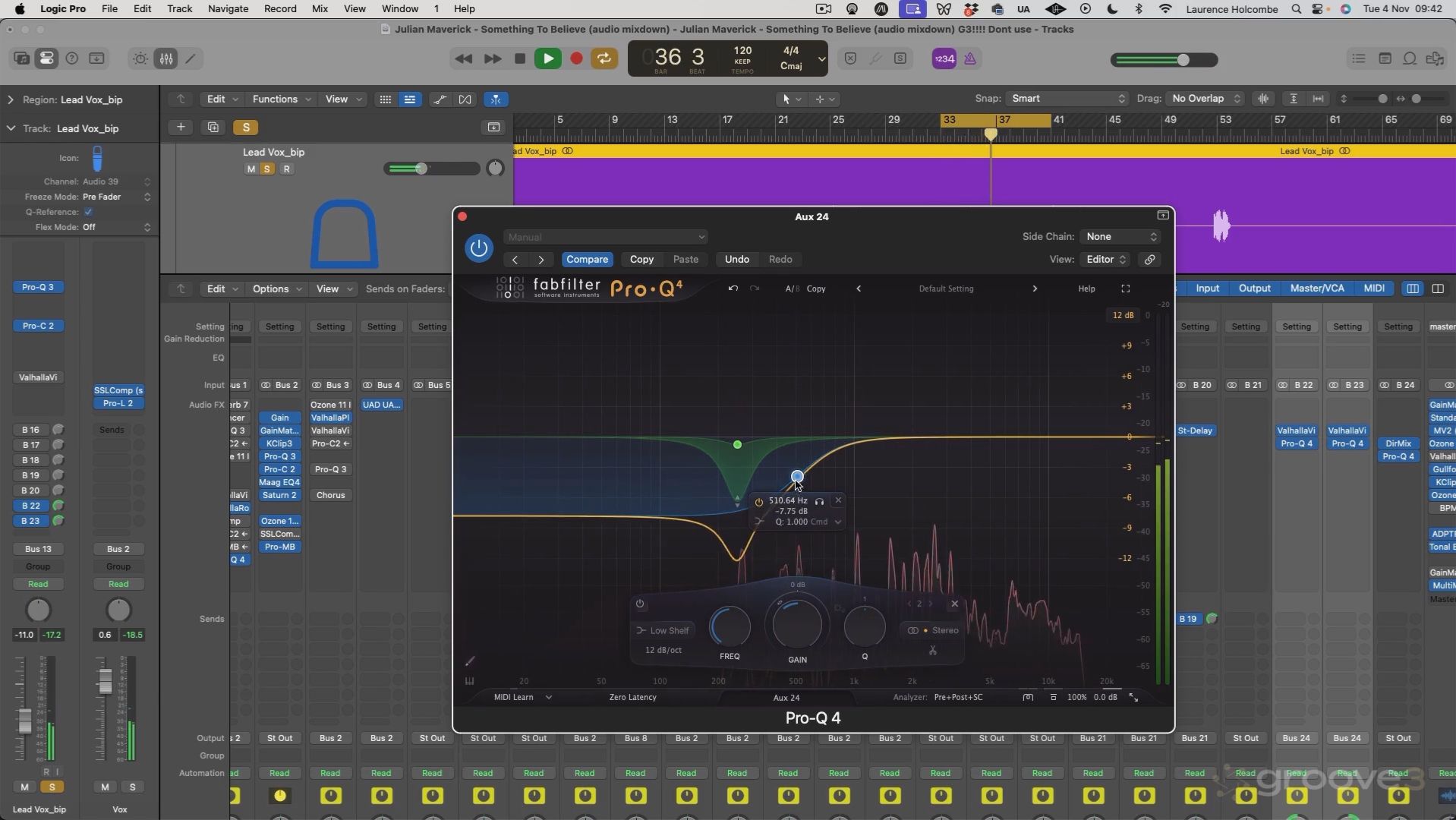Bypass the plug-in with blue power button

coord(478,248)
